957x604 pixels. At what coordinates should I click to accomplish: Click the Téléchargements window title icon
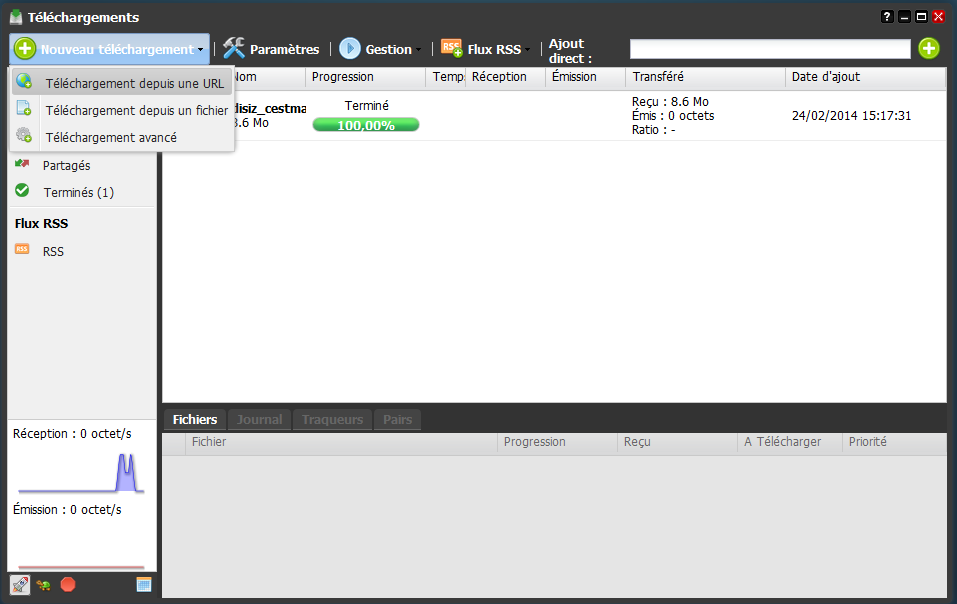point(16,17)
